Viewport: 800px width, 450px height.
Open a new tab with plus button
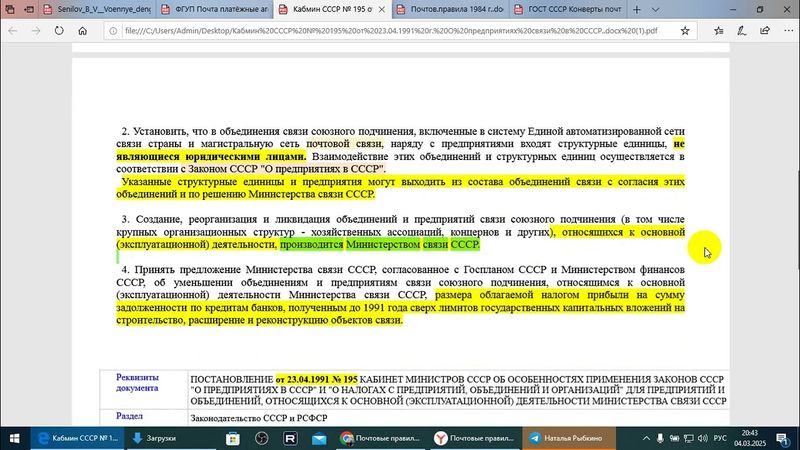[x=637, y=9]
